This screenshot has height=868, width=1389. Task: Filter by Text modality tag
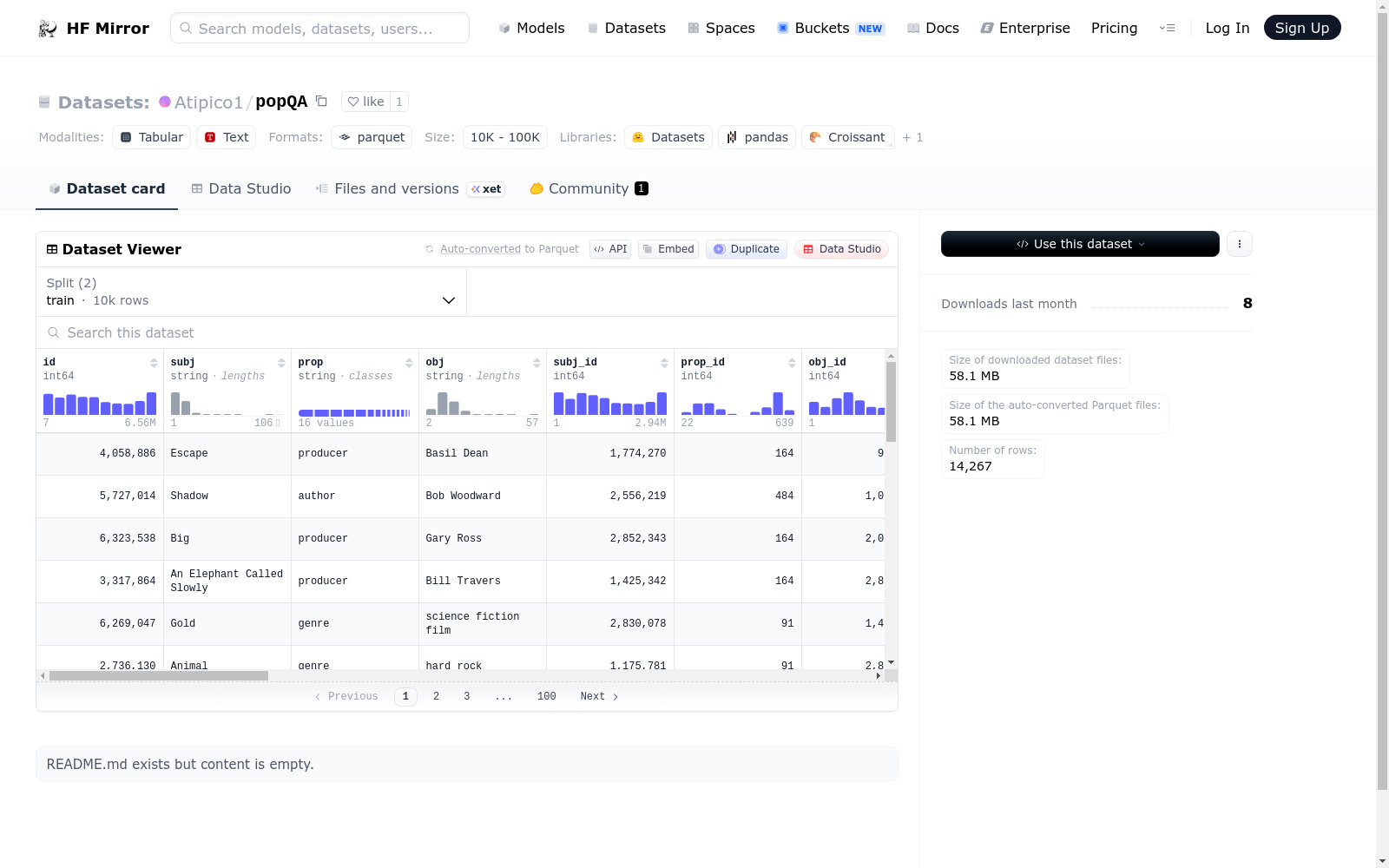[227, 137]
